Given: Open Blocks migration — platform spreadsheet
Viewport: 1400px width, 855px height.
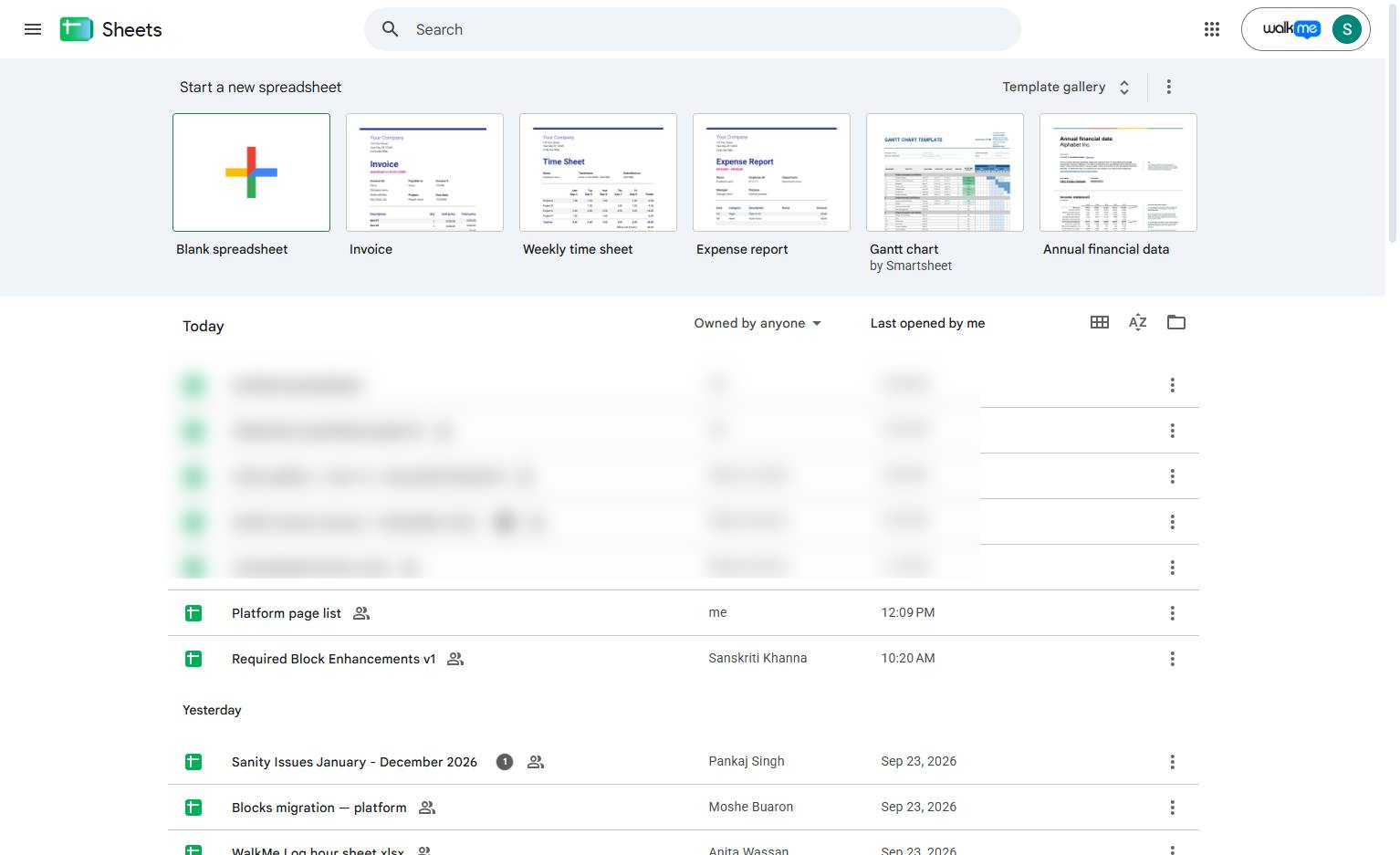Looking at the screenshot, I should point(319,808).
